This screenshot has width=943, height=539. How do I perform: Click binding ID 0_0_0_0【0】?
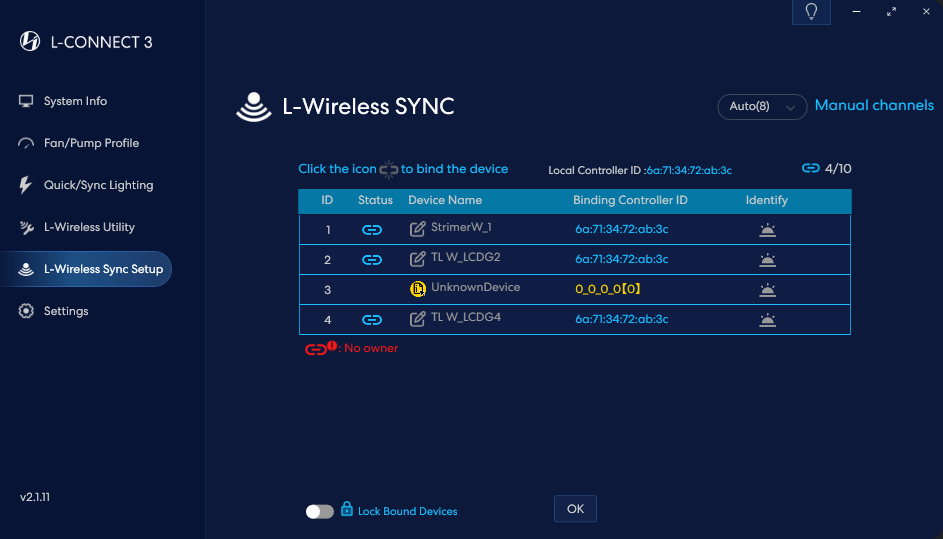coord(607,289)
